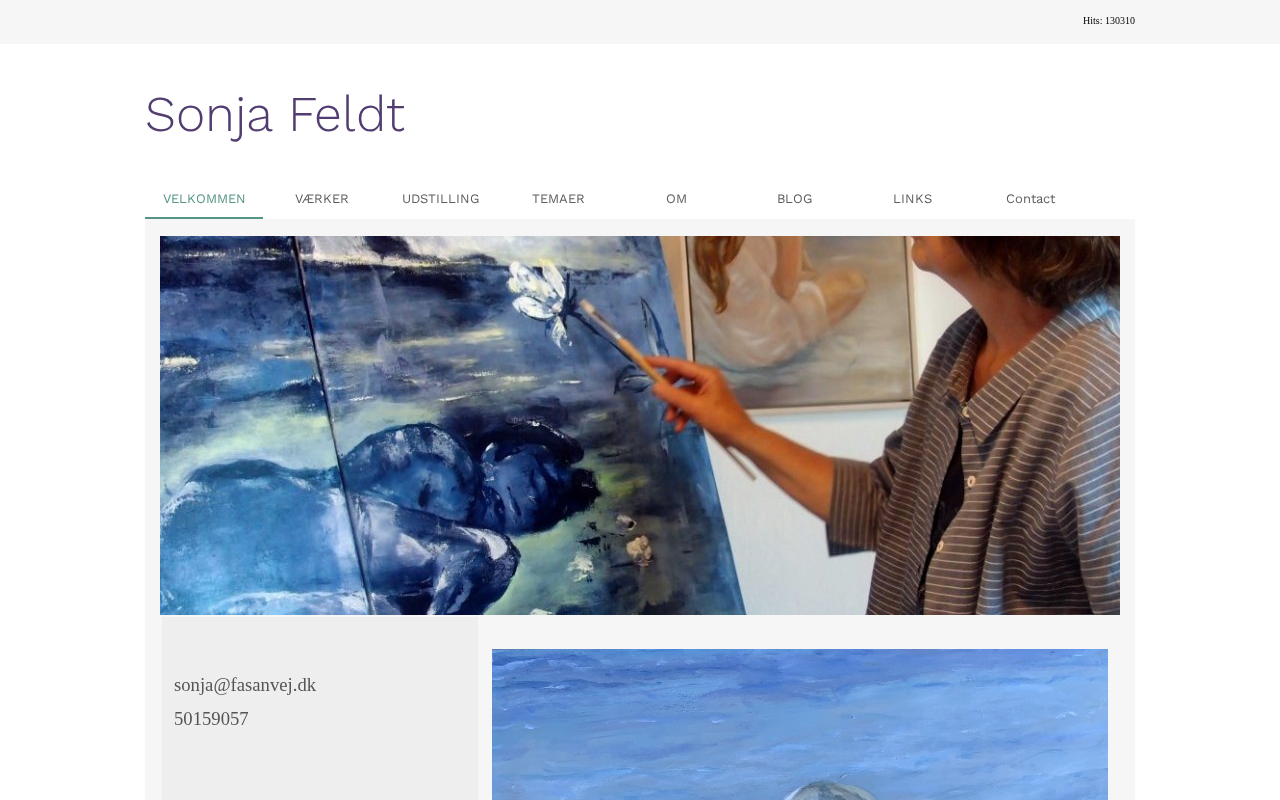Viewport: 1280px width, 800px height.
Task: Click the LINKS menu item
Action: click(x=912, y=199)
